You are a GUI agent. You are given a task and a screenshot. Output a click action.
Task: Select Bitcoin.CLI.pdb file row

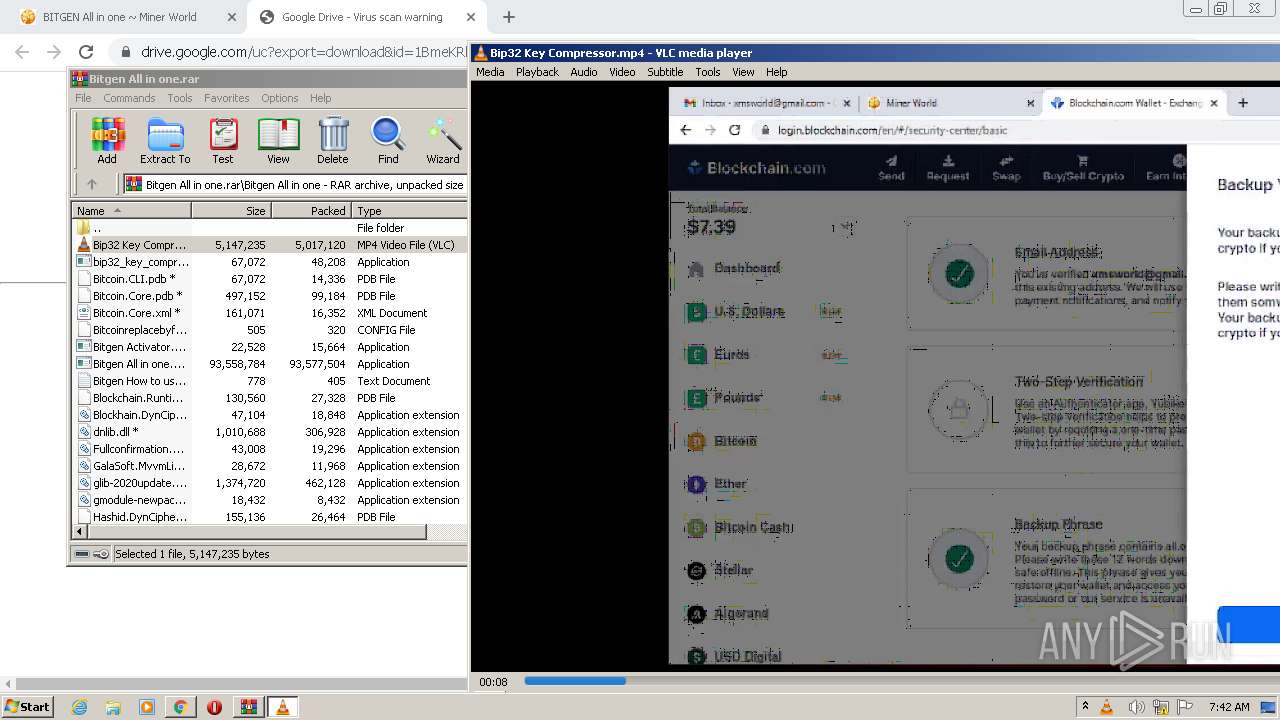click(270, 279)
